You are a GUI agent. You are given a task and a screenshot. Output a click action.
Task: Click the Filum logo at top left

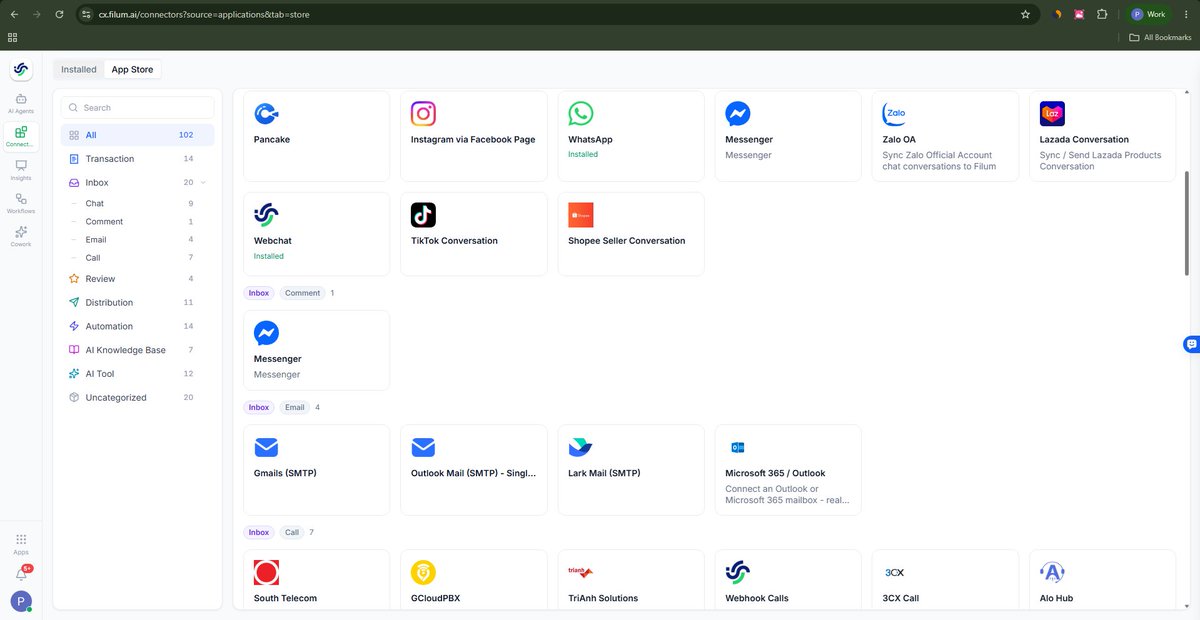[x=21, y=69]
